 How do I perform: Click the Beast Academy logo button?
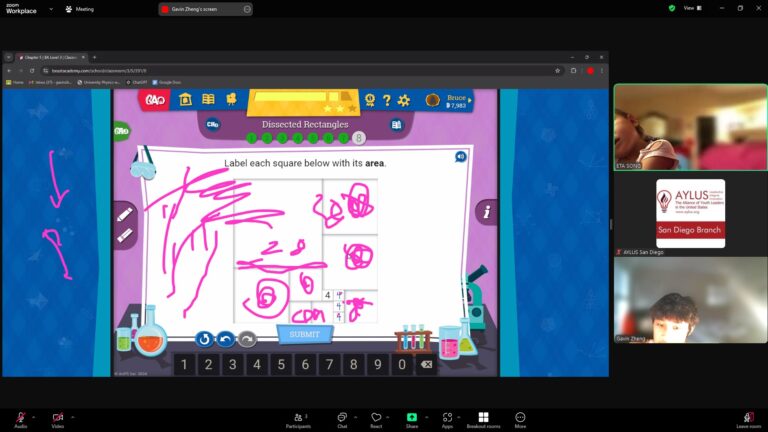point(155,100)
